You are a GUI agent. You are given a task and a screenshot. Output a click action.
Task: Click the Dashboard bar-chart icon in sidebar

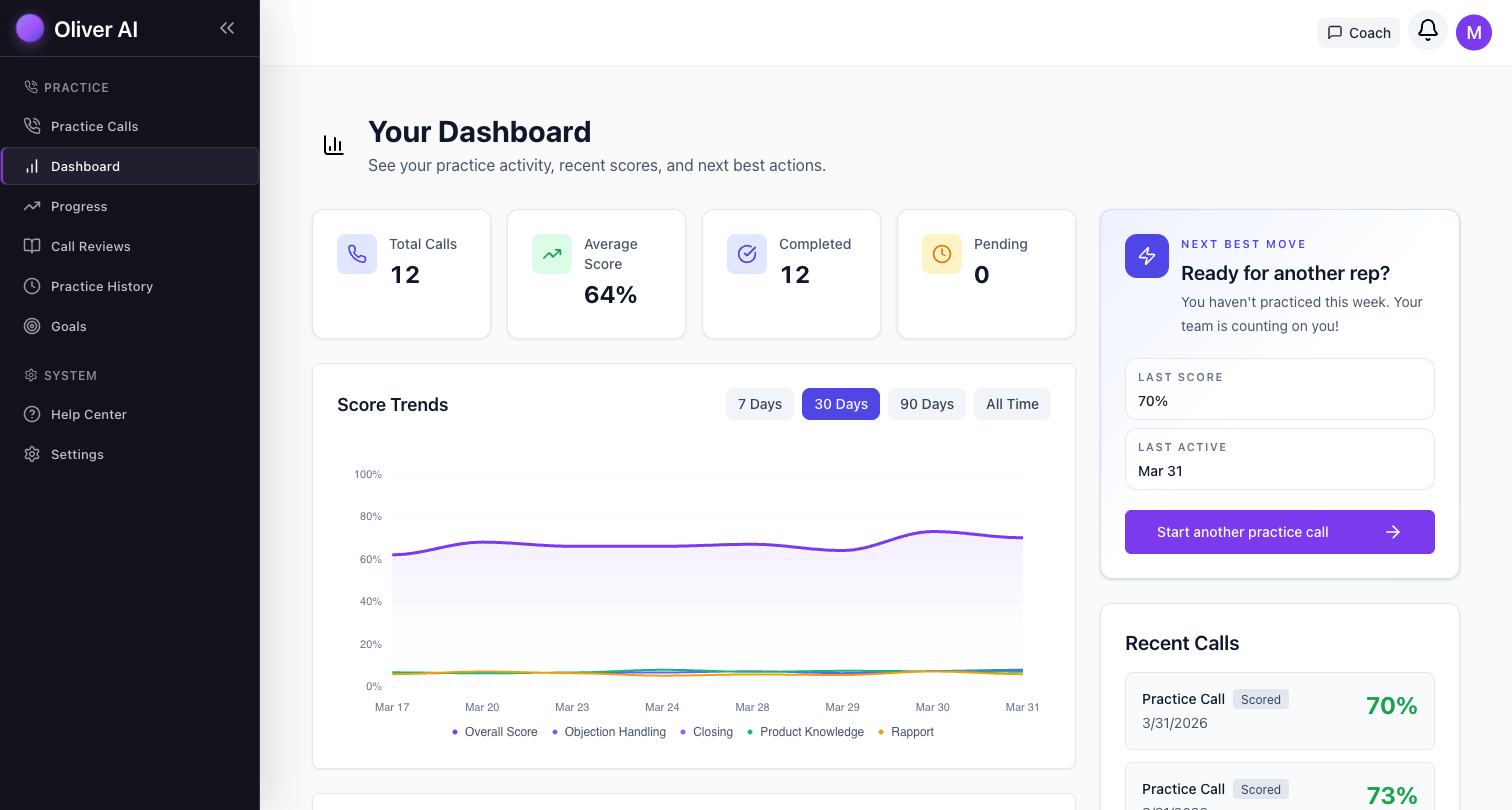tap(32, 166)
